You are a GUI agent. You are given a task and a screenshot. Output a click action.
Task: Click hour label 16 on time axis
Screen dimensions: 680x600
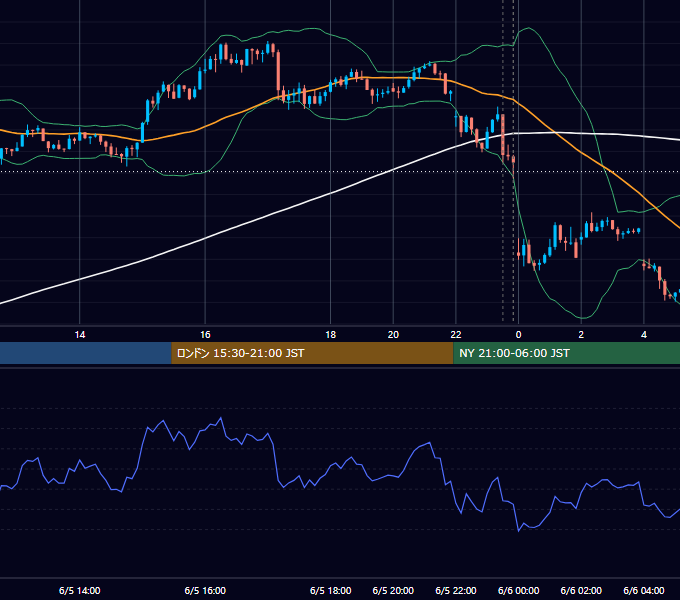205,335
